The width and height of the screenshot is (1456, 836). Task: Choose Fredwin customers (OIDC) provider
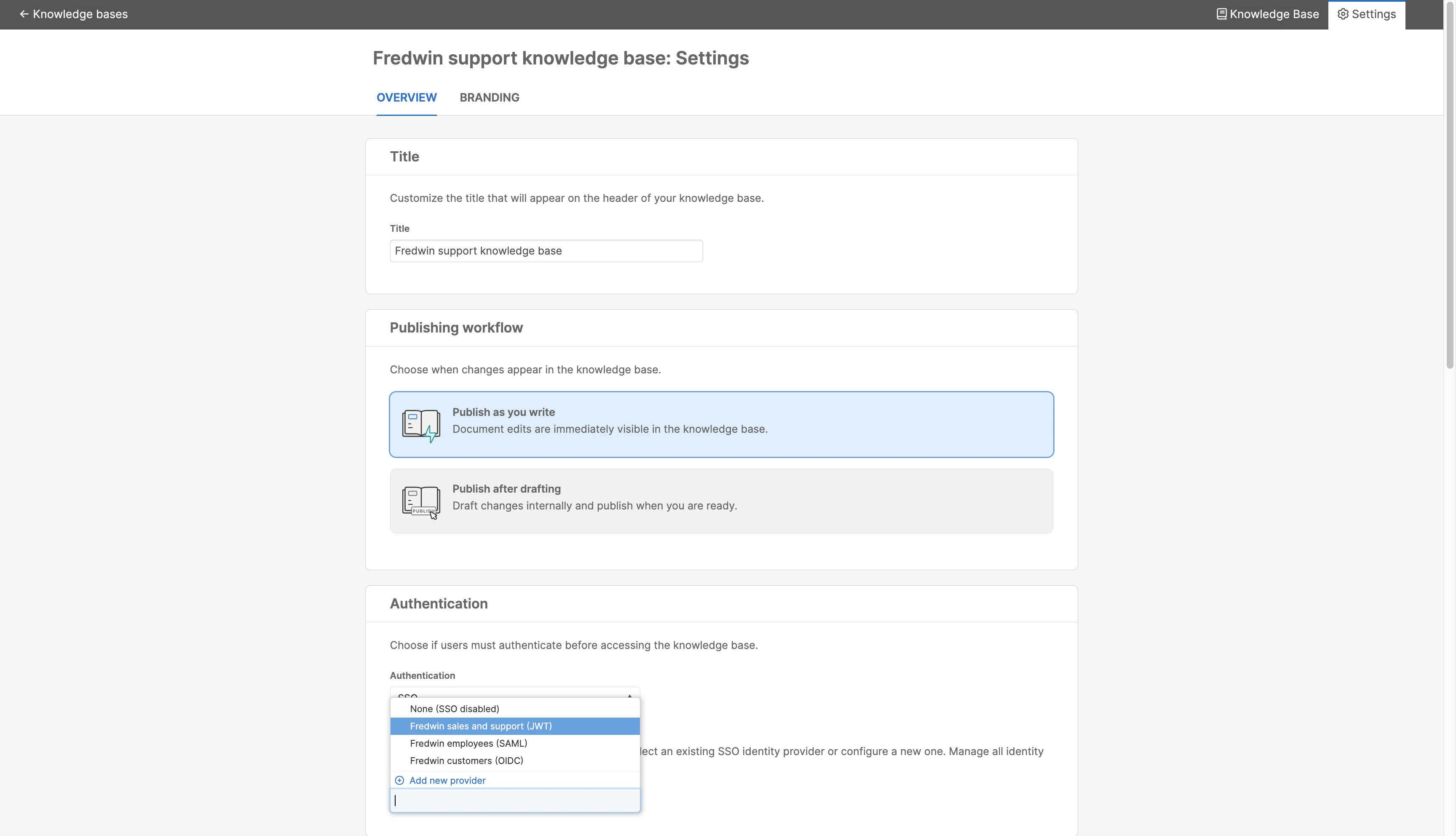[x=466, y=761]
